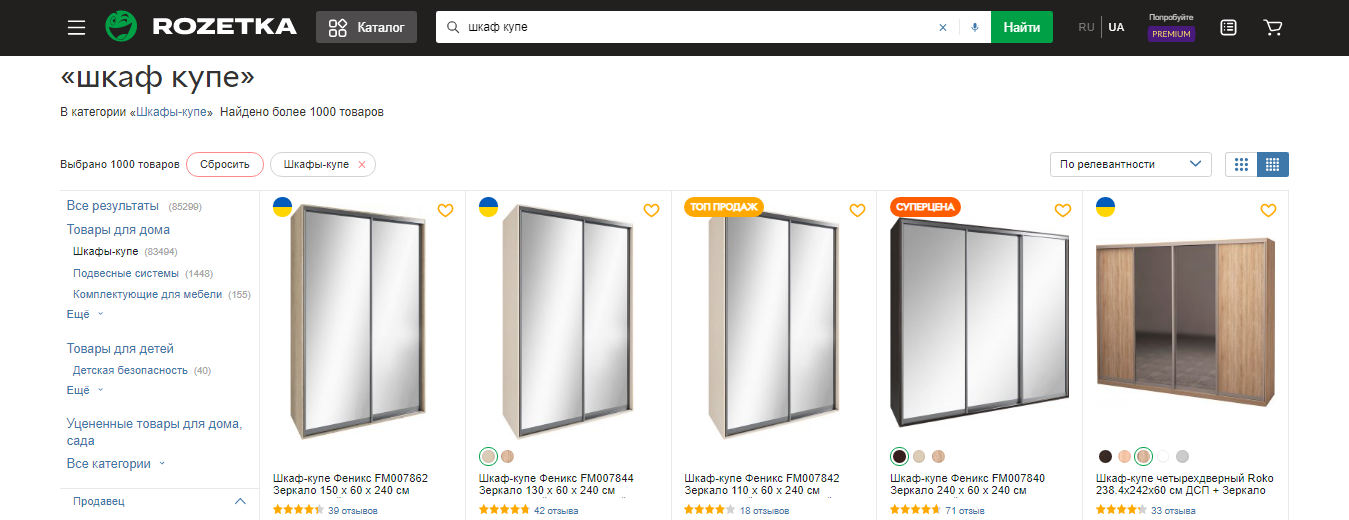The height and width of the screenshot is (520, 1349).
Task: Switch site language to RU
Action: pyautogui.click(x=1086, y=27)
